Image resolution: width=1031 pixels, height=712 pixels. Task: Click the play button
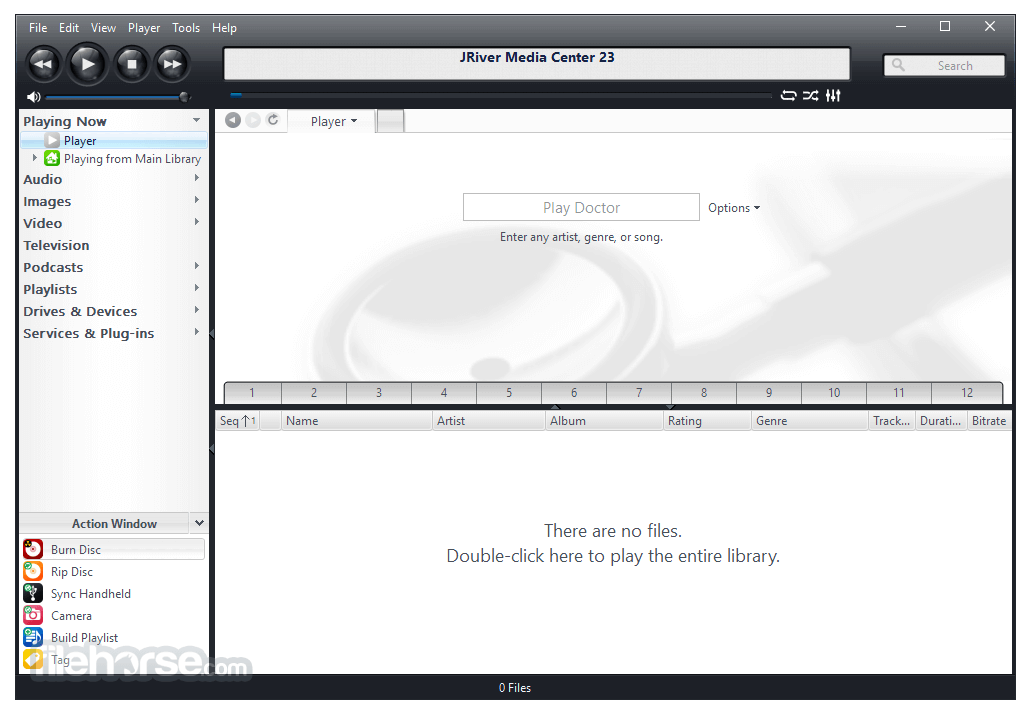tap(87, 64)
